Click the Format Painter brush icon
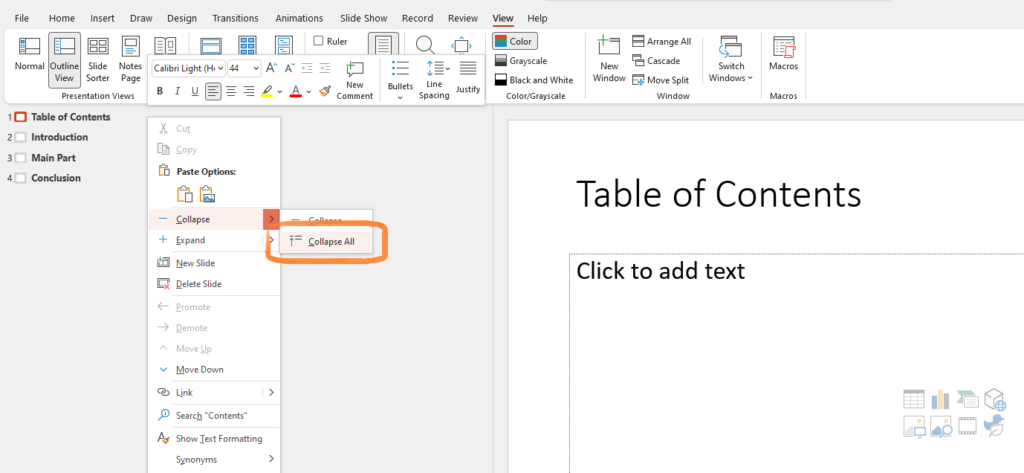Screen dimensions: 1024x473 (325, 91)
